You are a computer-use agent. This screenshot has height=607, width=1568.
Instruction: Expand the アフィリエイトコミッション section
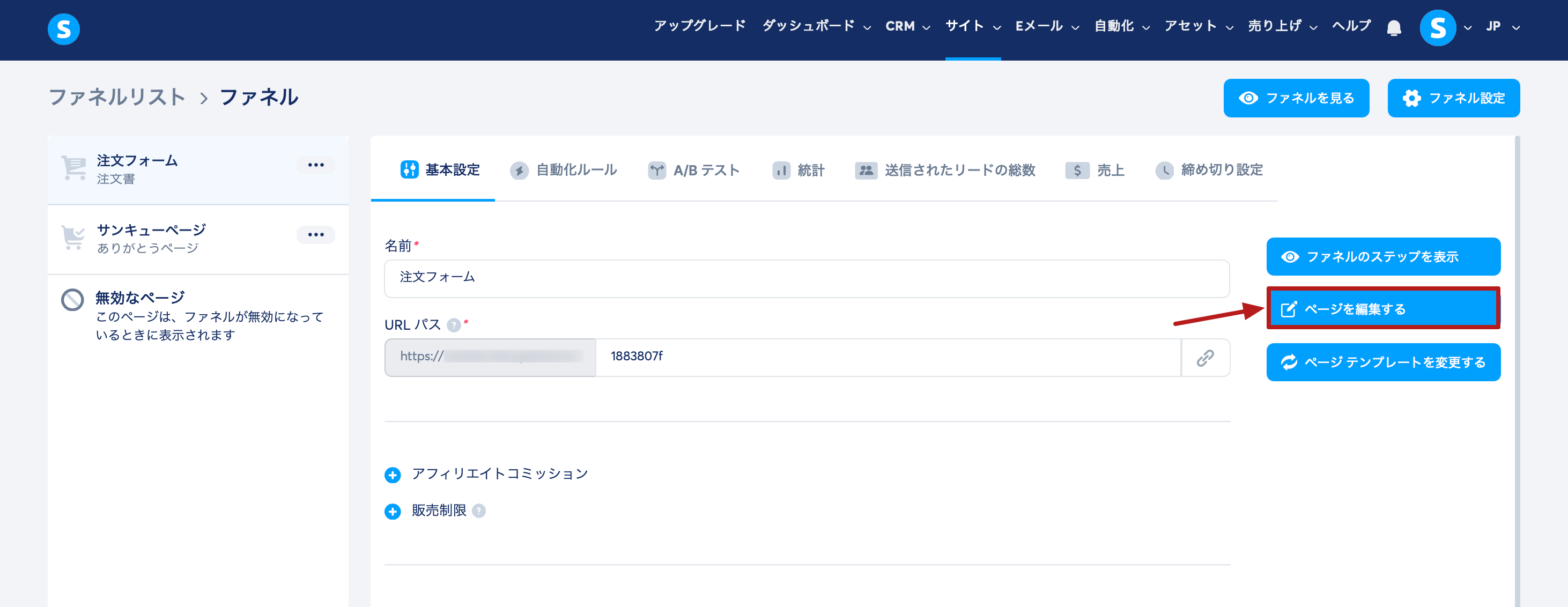pyautogui.click(x=393, y=475)
